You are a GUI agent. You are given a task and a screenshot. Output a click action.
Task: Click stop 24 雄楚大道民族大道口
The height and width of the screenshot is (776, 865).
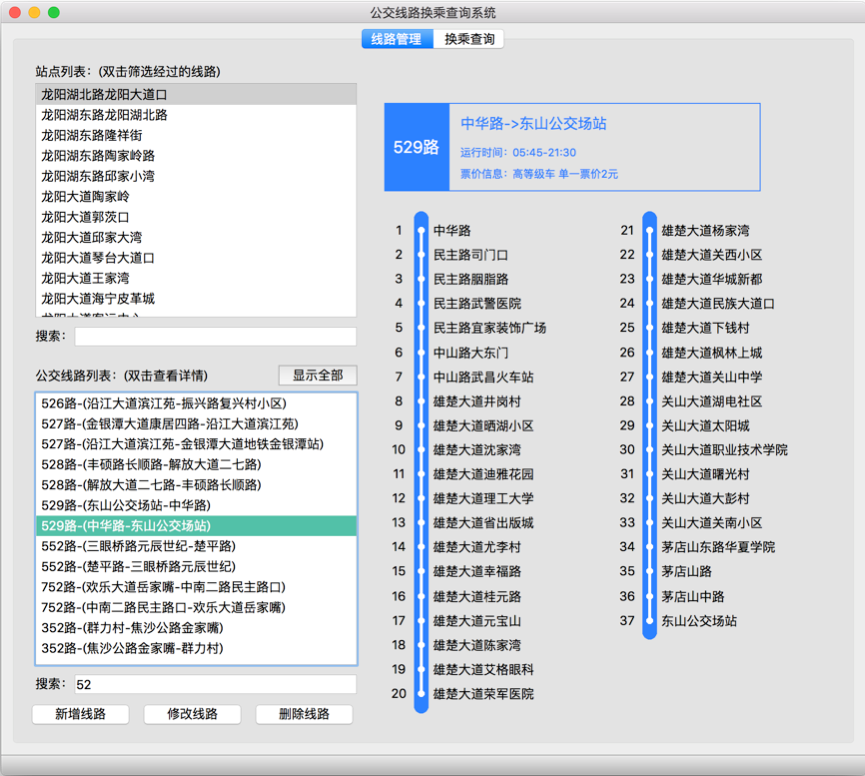tap(718, 303)
